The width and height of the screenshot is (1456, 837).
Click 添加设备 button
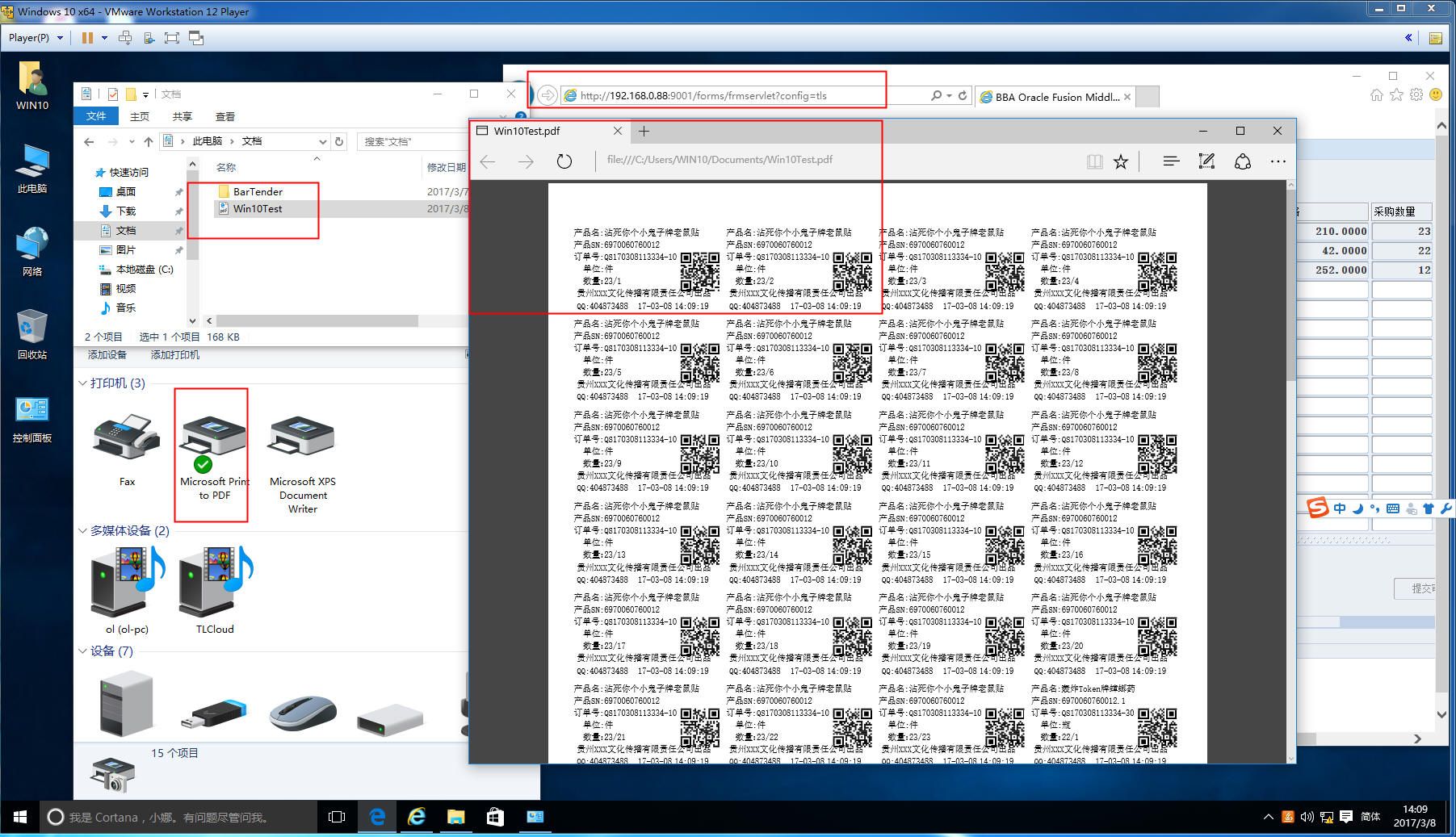[x=107, y=355]
